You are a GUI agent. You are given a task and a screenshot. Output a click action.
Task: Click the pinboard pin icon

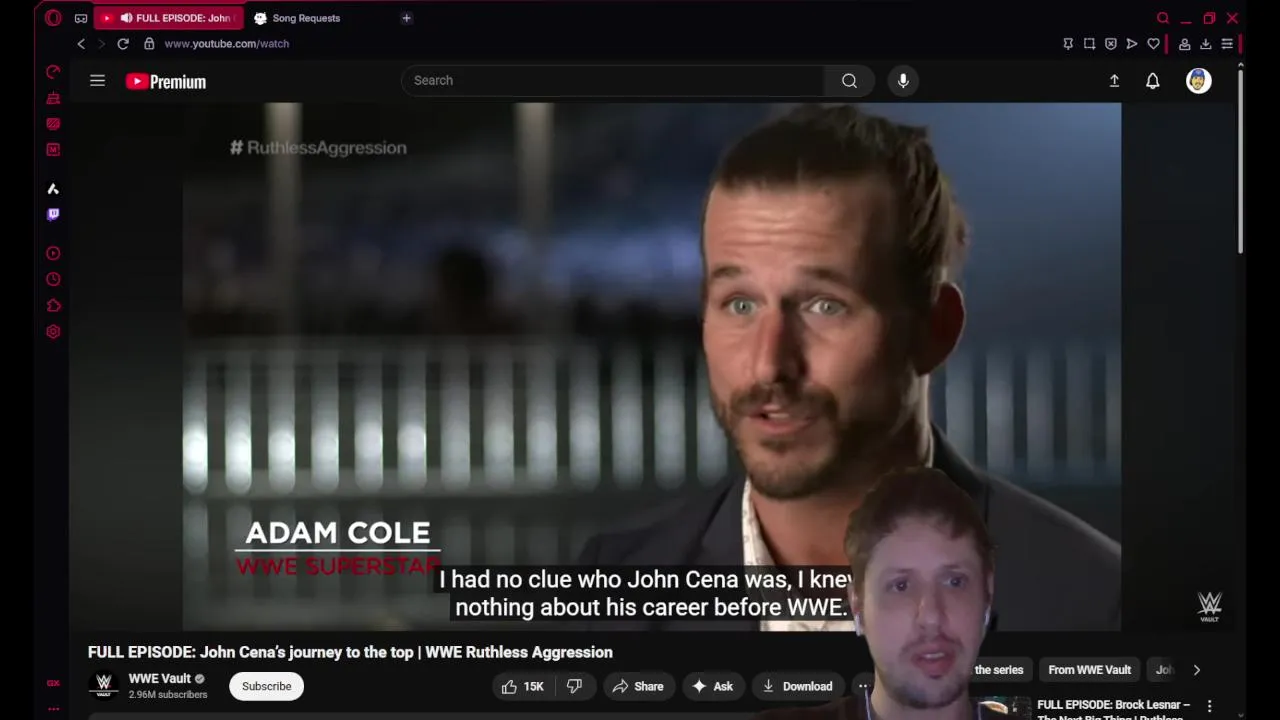coord(1068,44)
